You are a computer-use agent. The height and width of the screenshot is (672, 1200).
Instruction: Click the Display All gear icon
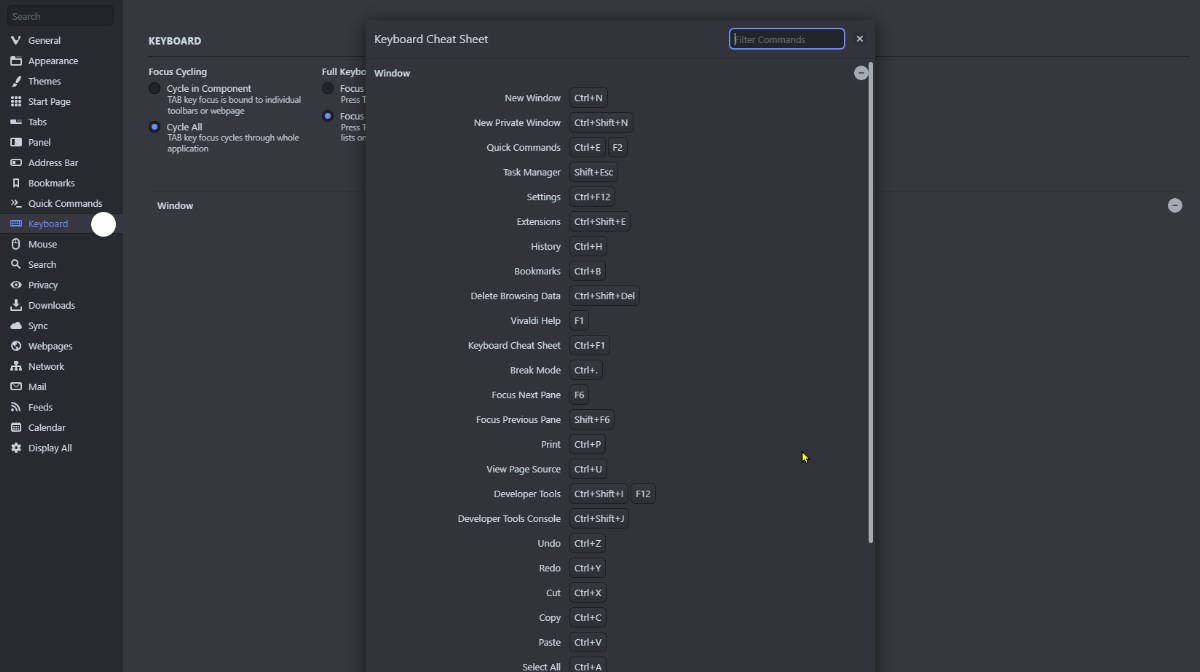(x=16, y=448)
